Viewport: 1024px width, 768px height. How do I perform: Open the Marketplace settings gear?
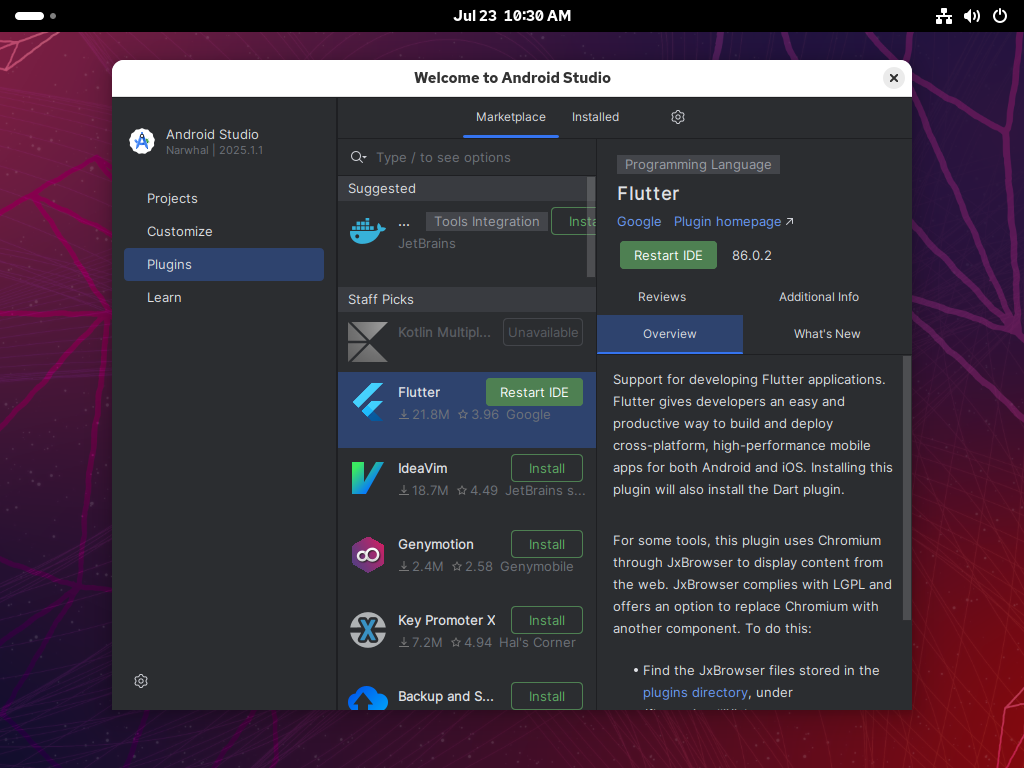click(678, 117)
